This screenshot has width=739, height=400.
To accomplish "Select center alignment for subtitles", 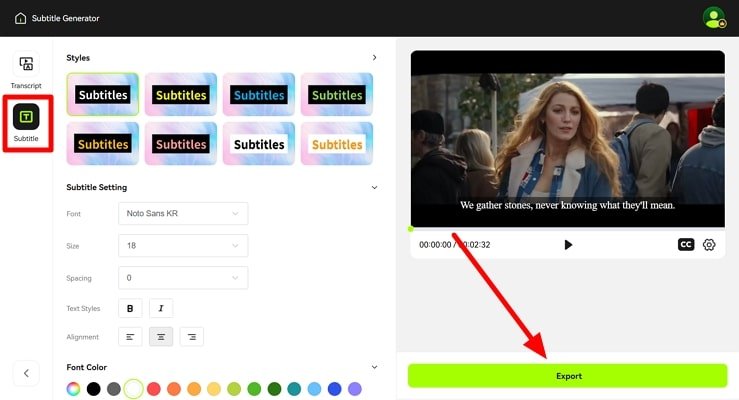I will [160, 337].
